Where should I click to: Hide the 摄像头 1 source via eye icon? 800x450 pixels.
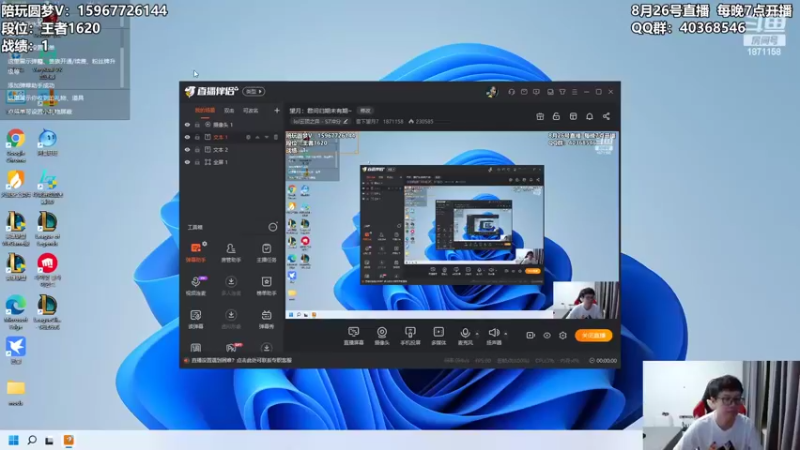click(x=187, y=124)
